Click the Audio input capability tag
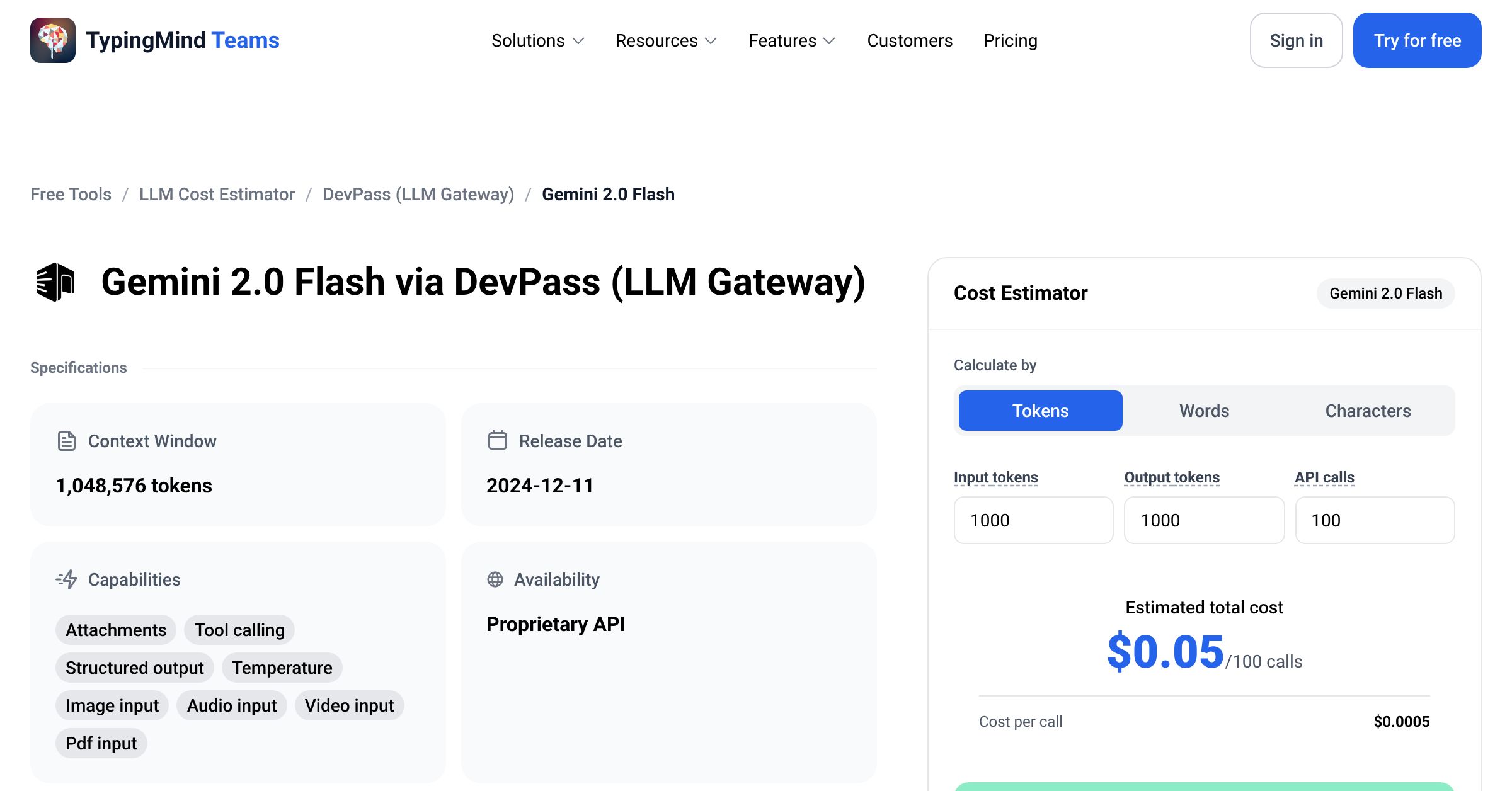Screen dimensions: 1512x791 tap(232, 705)
